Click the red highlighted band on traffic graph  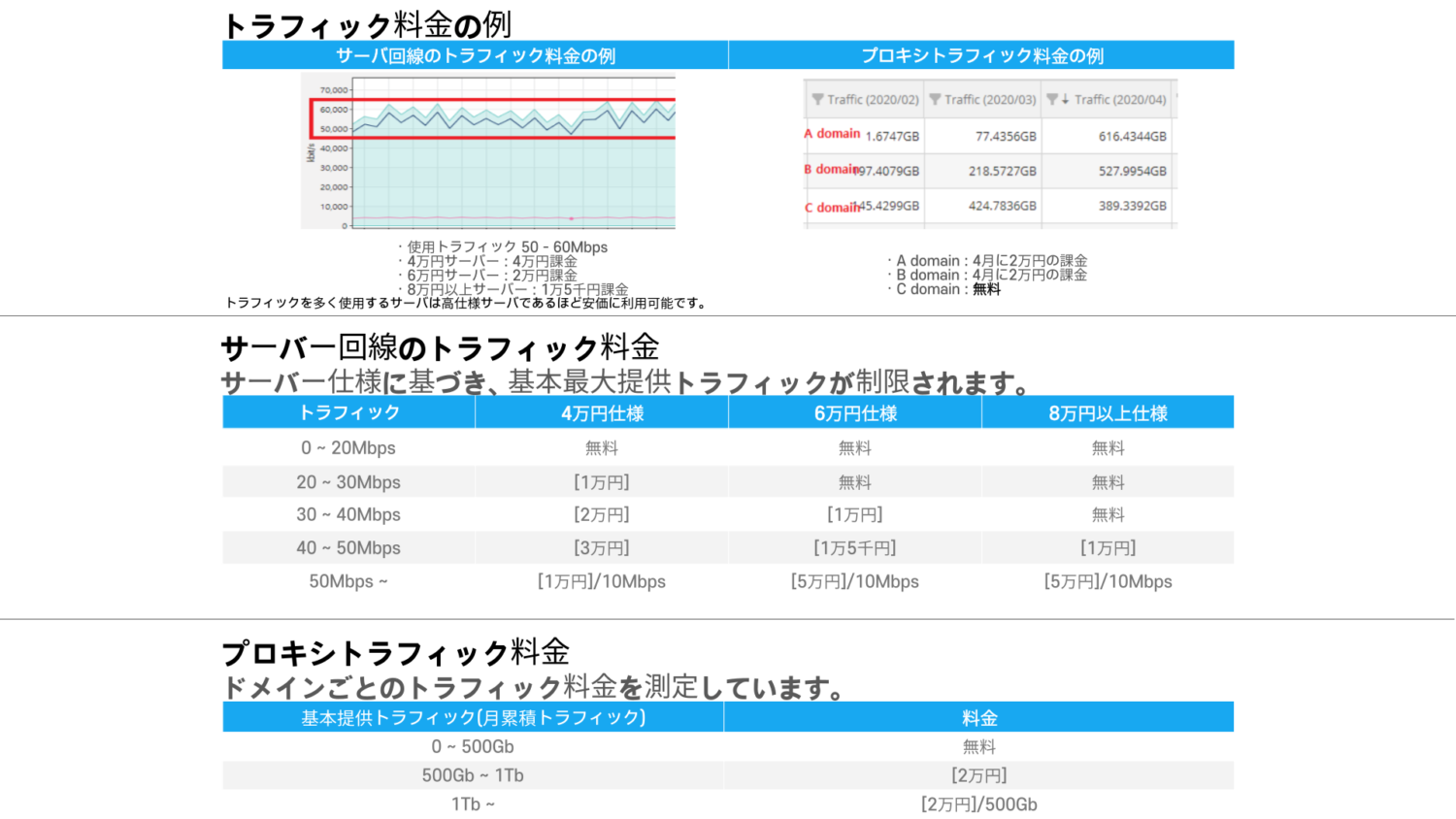pyautogui.click(x=493, y=118)
